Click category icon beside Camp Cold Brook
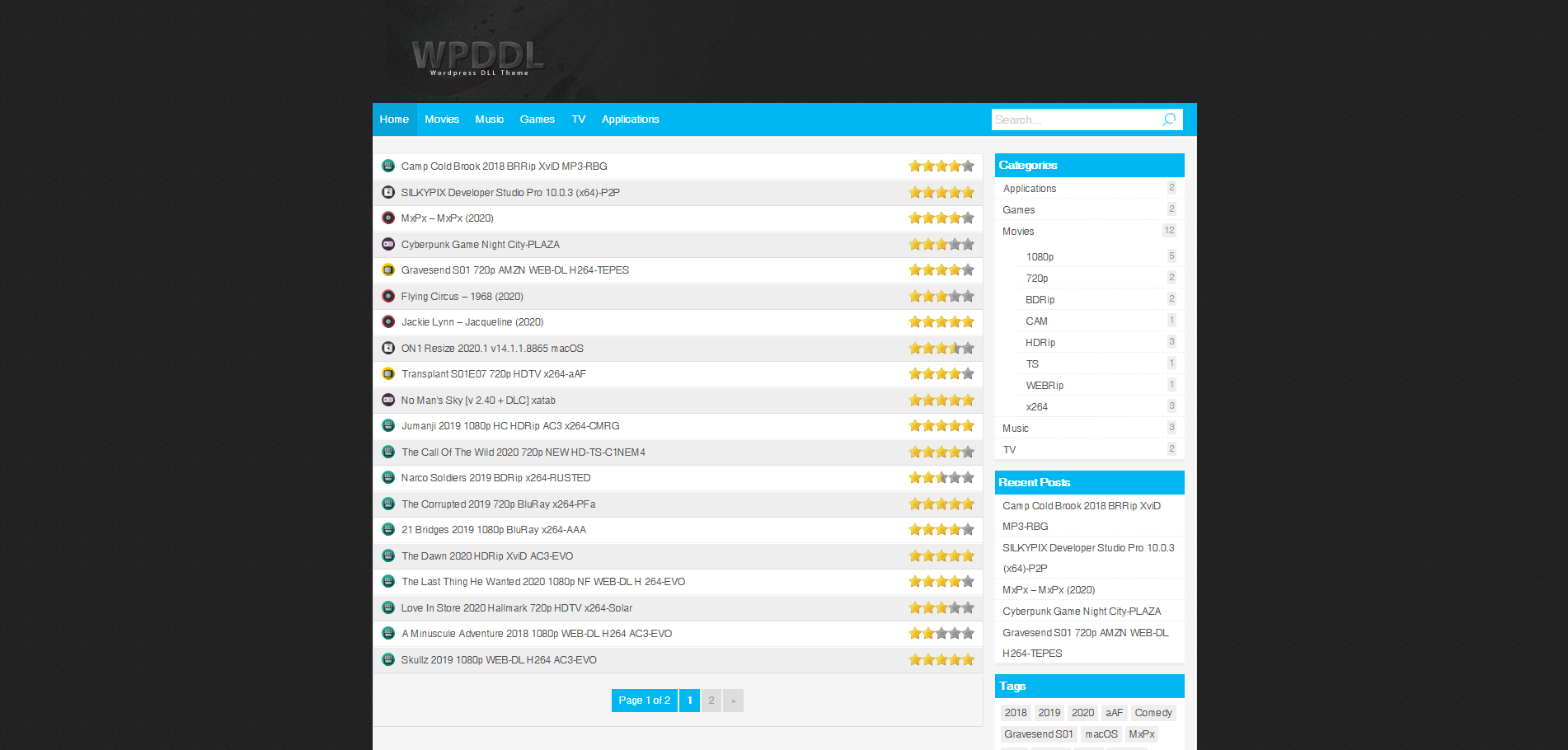1568x750 pixels. [388, 166]
